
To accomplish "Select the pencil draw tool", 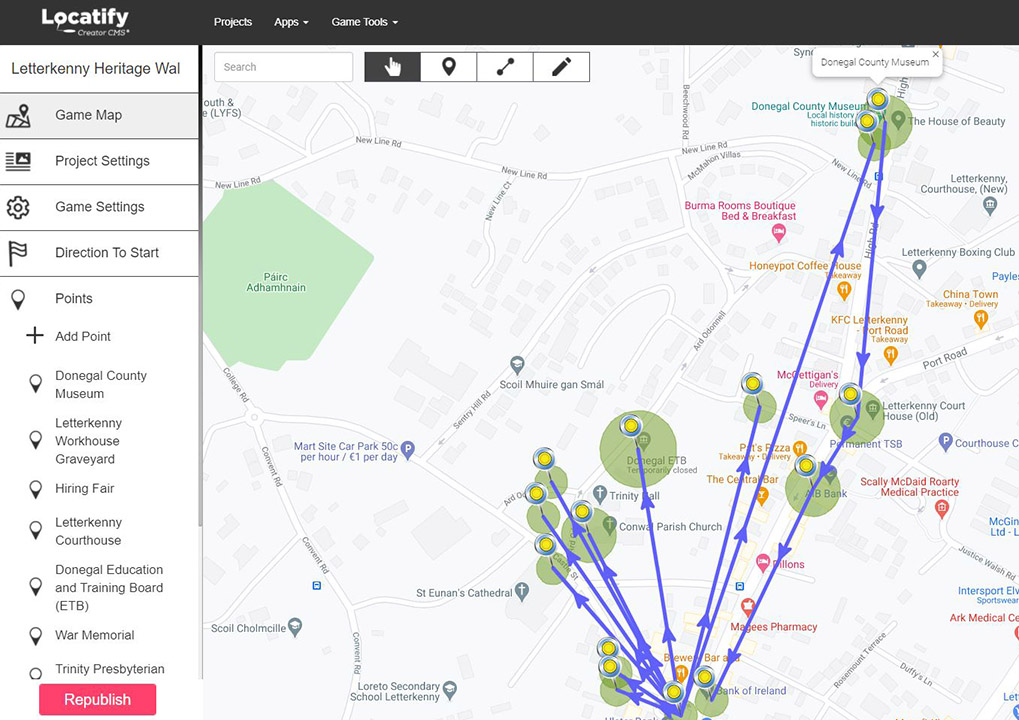I will [x=561, y=67].
